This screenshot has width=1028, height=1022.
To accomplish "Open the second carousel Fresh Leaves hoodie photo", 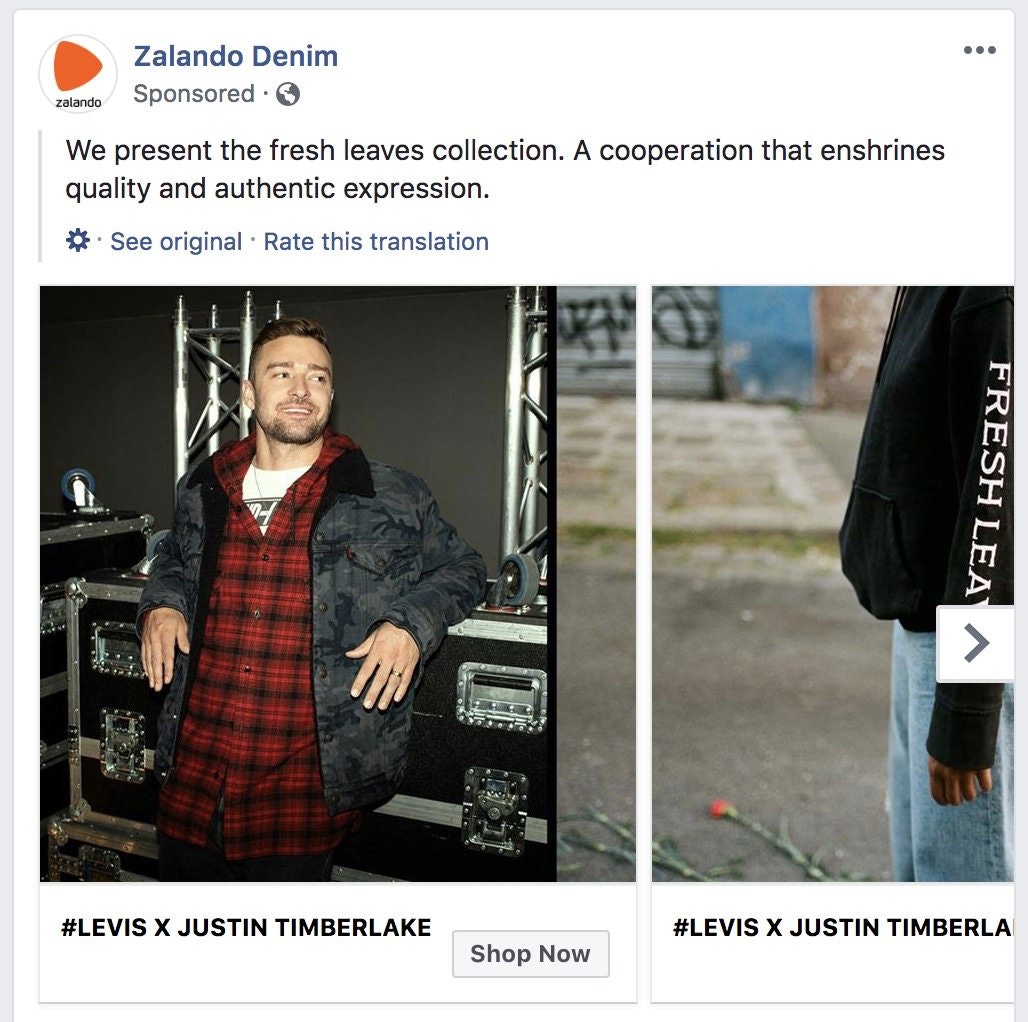I will pos(833,583).
